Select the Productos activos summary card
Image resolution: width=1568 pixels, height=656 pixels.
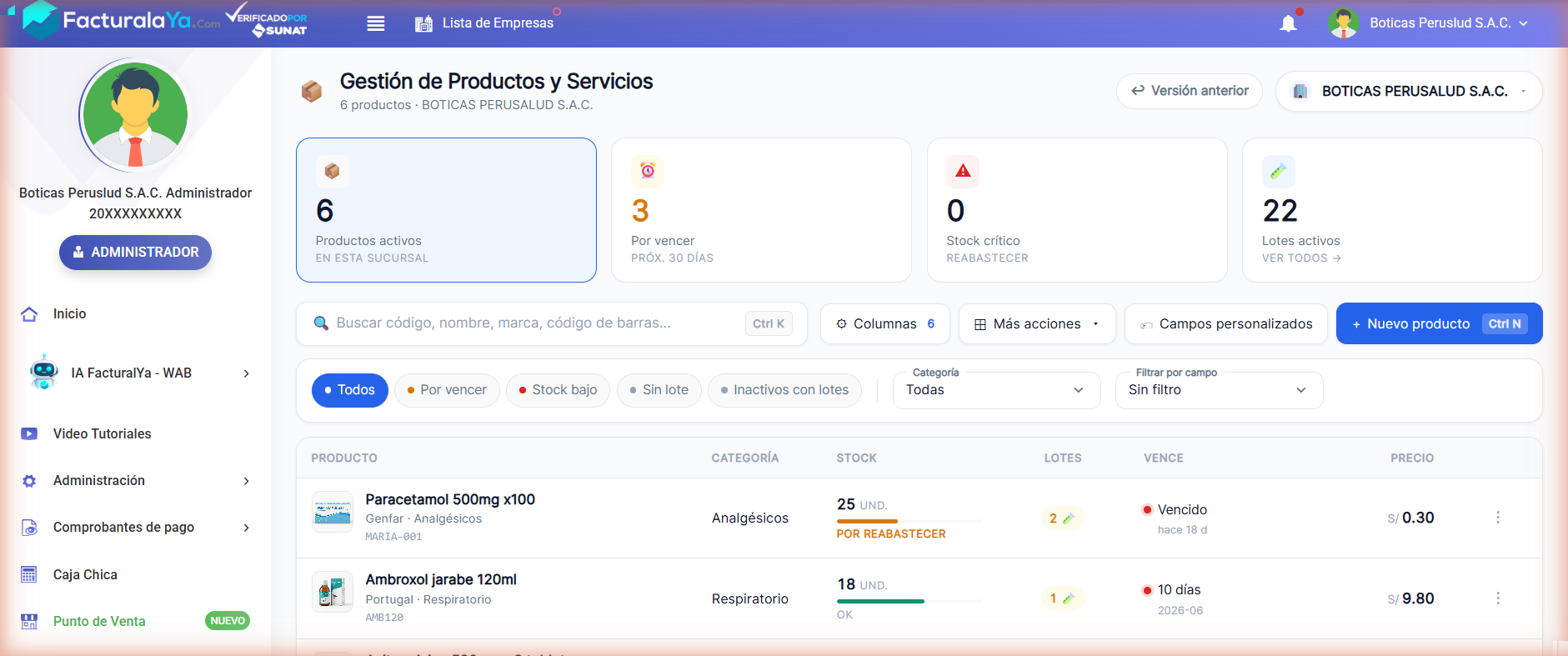446,210
